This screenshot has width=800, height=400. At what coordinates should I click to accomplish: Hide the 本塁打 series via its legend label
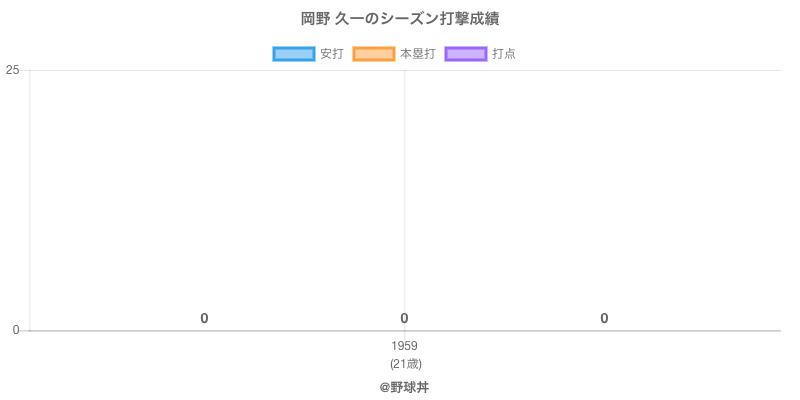(x=417, y=54)
